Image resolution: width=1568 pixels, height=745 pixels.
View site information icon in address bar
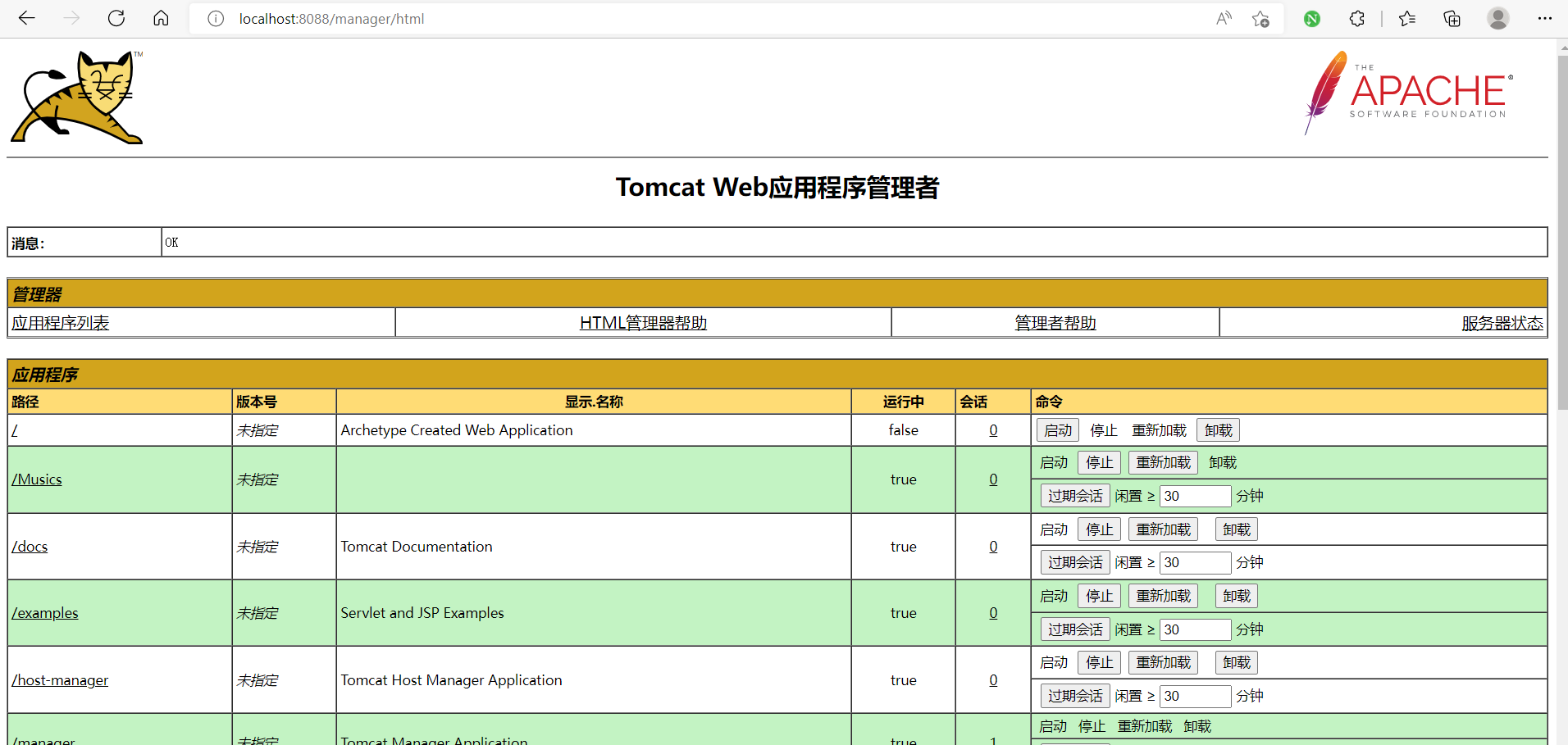(216, 19)
